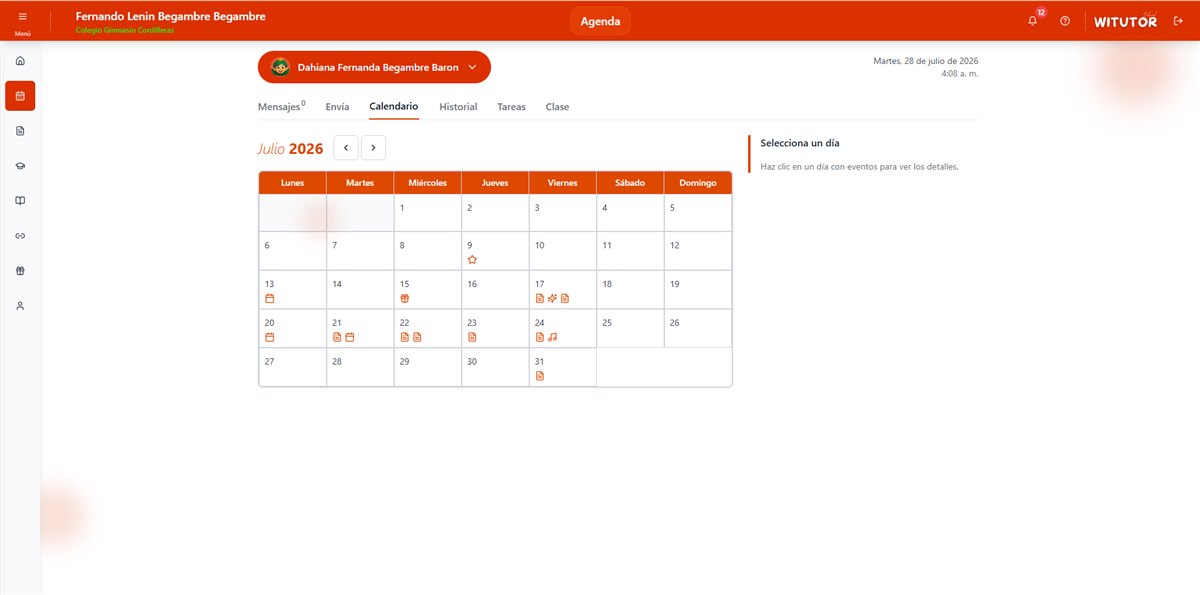Click the music note event on July 24
This screenshot has width=1200, height=595.
pyautogui.click(x=552, y=337)
